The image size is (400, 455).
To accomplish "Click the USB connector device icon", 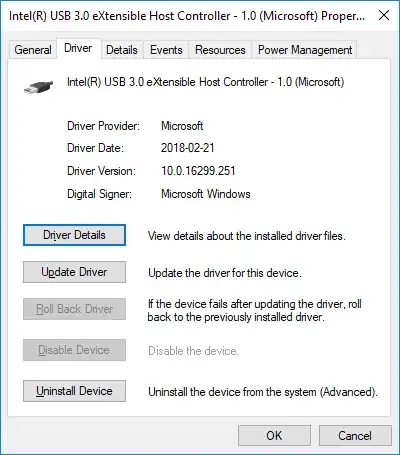I will pyautogui.click(x=39, y=87).
